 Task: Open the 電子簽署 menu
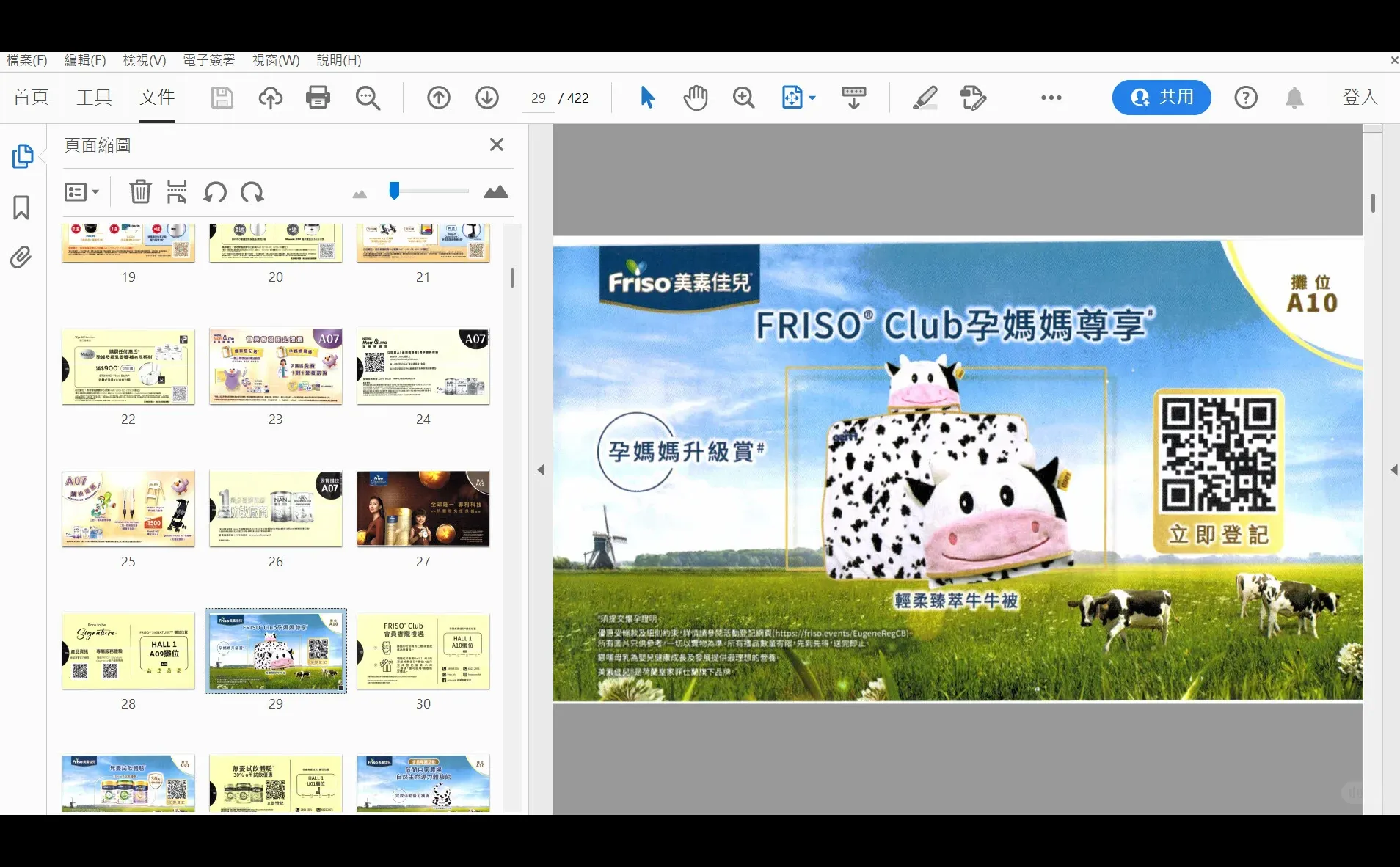pyautogui.click(x=209, y=60)
